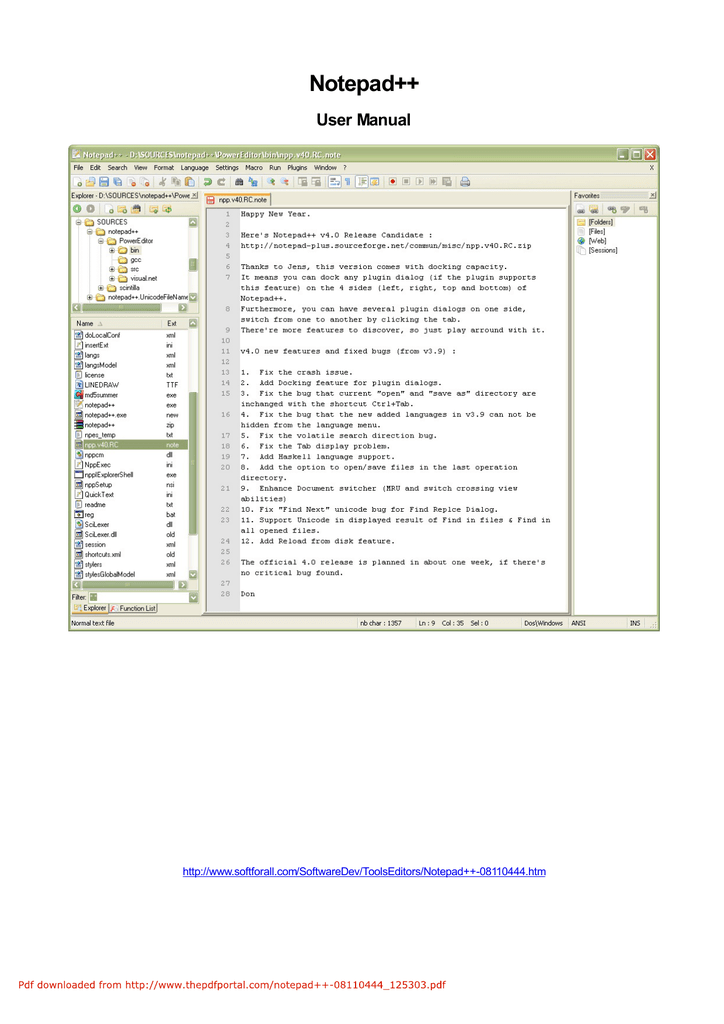Click the Save All toolbar icon
Image resolution: width=724 pixels, height=1024 pixels.
(118, 182)
